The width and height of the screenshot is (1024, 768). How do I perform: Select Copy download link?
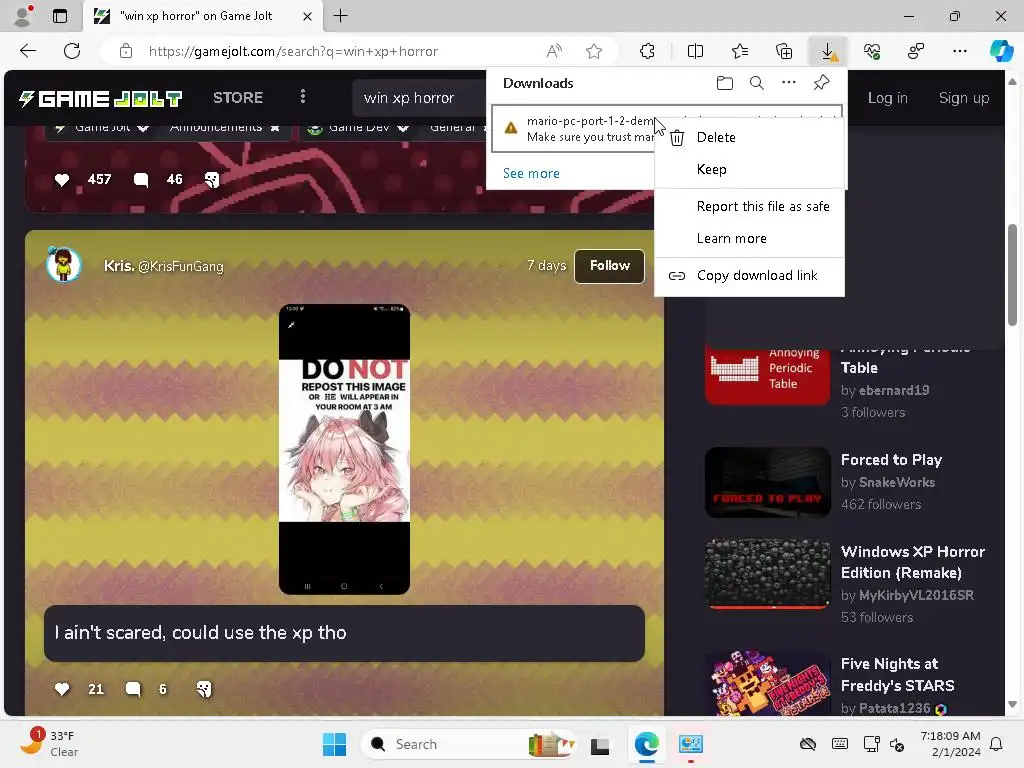pos(749,276)
